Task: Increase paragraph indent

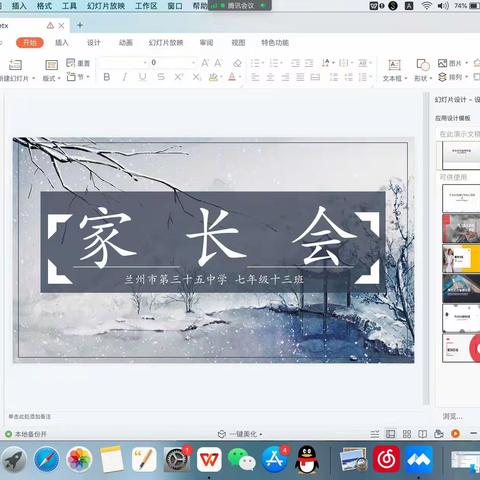Action: tap(309, 63)
